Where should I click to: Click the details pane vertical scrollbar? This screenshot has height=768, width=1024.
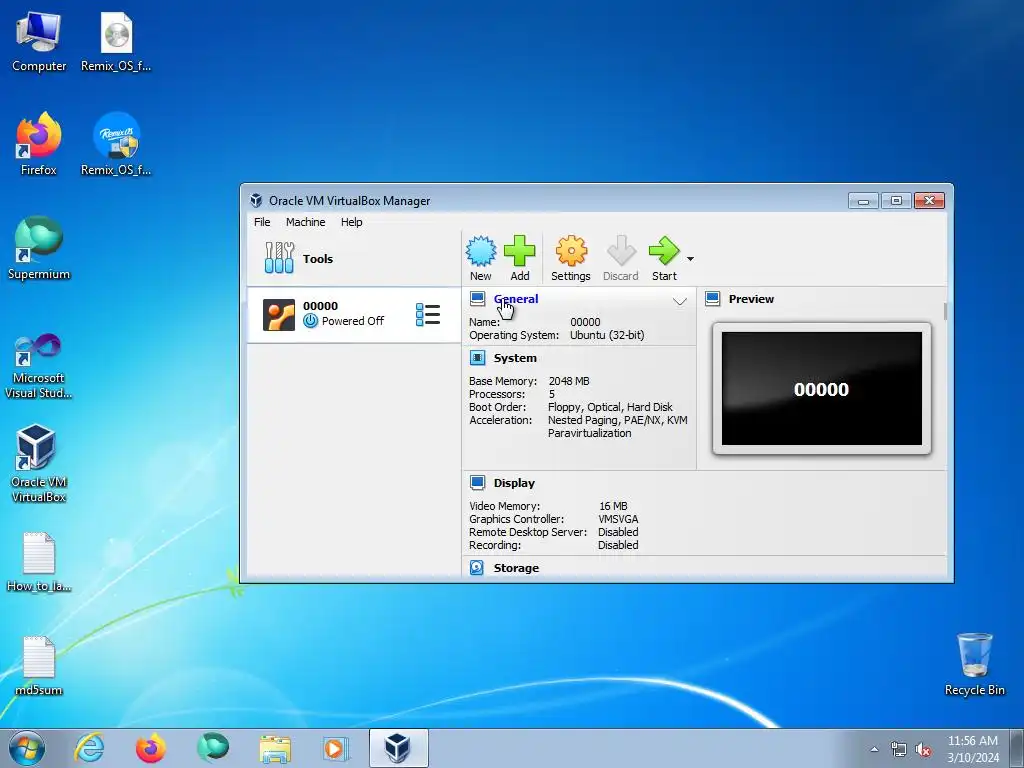tap(945, 311)
